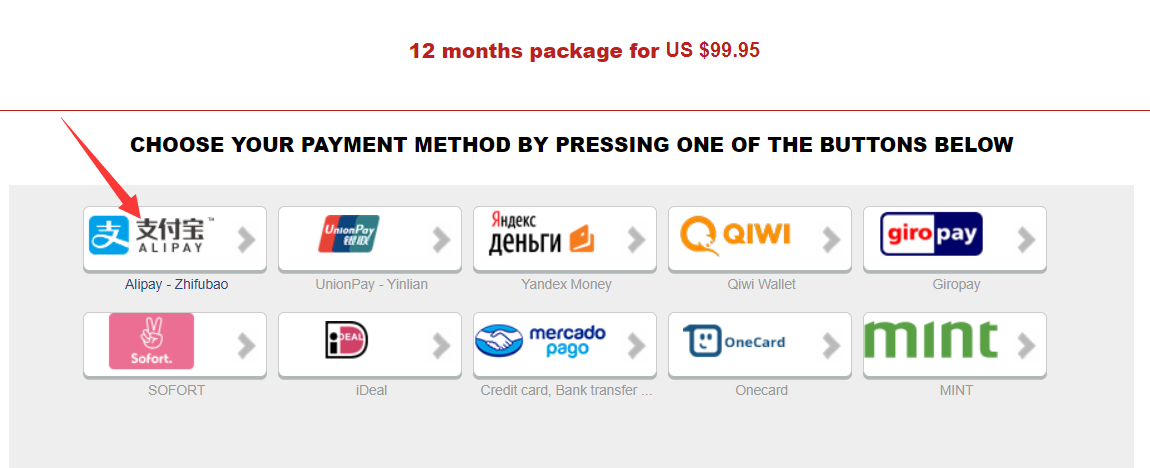Click the "Alipay - Zhifubao" label
Viewport: 1150px width, 468px height.
176,285
